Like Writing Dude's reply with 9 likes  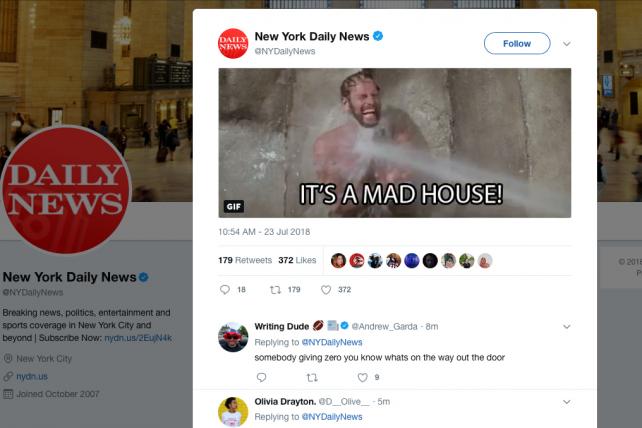363,377
